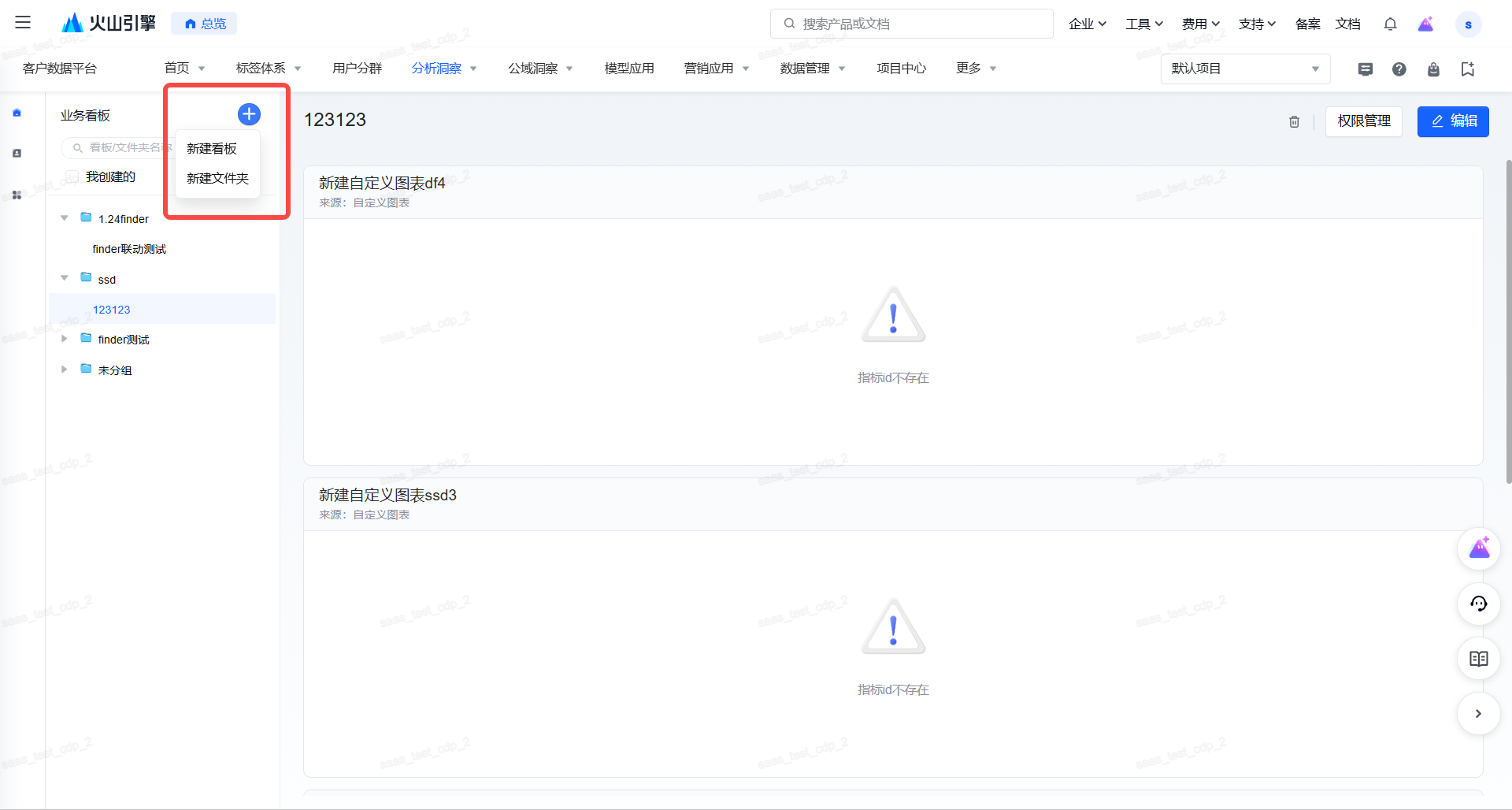Go to 用户分群 tab
This screenshot has width=1512, height=810.
357,69
